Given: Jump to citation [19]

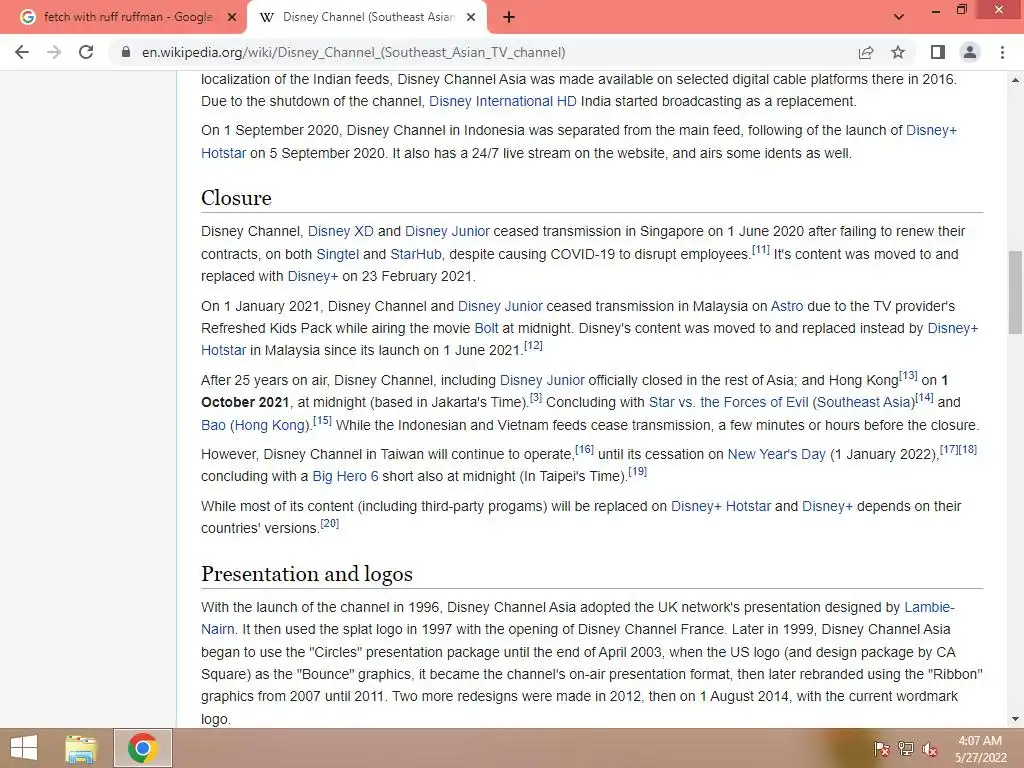Looking at the screenshot, I should coord(637,472).
